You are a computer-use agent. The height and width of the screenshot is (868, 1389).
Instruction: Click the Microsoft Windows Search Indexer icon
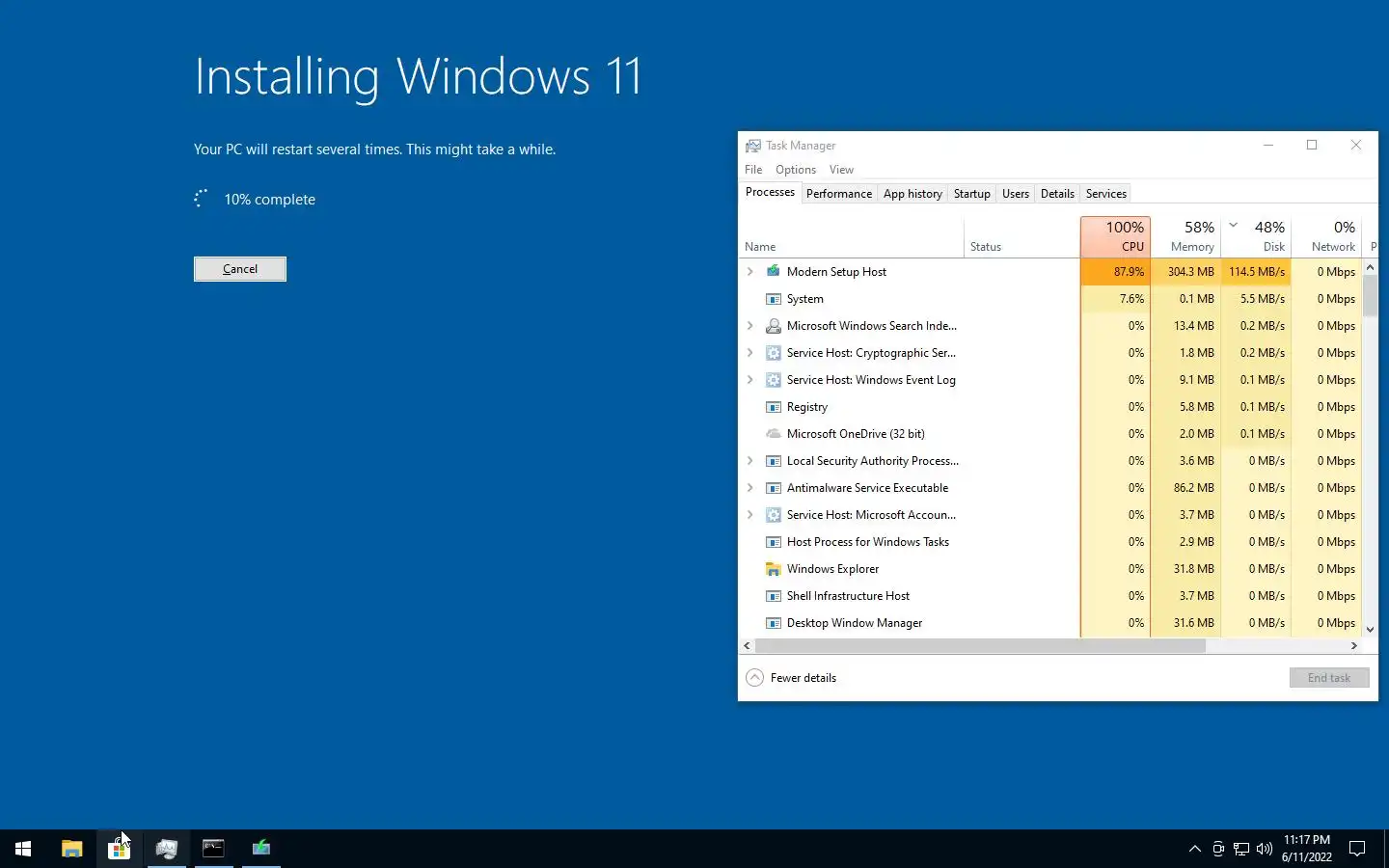773,326
